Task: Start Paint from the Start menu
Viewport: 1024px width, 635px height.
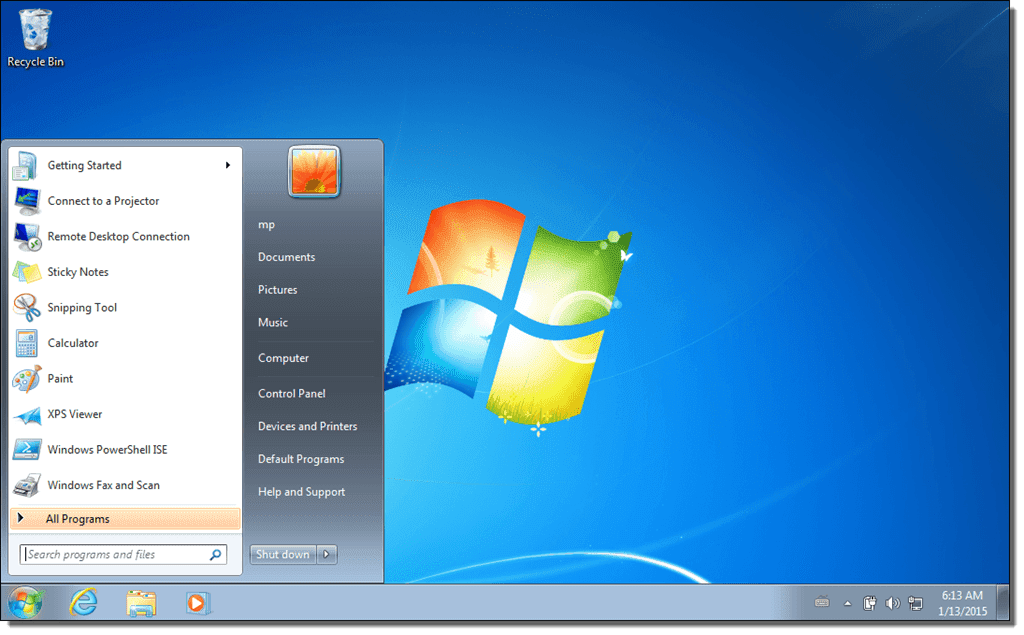Action: pyautogui.click(x=60, y=378)
